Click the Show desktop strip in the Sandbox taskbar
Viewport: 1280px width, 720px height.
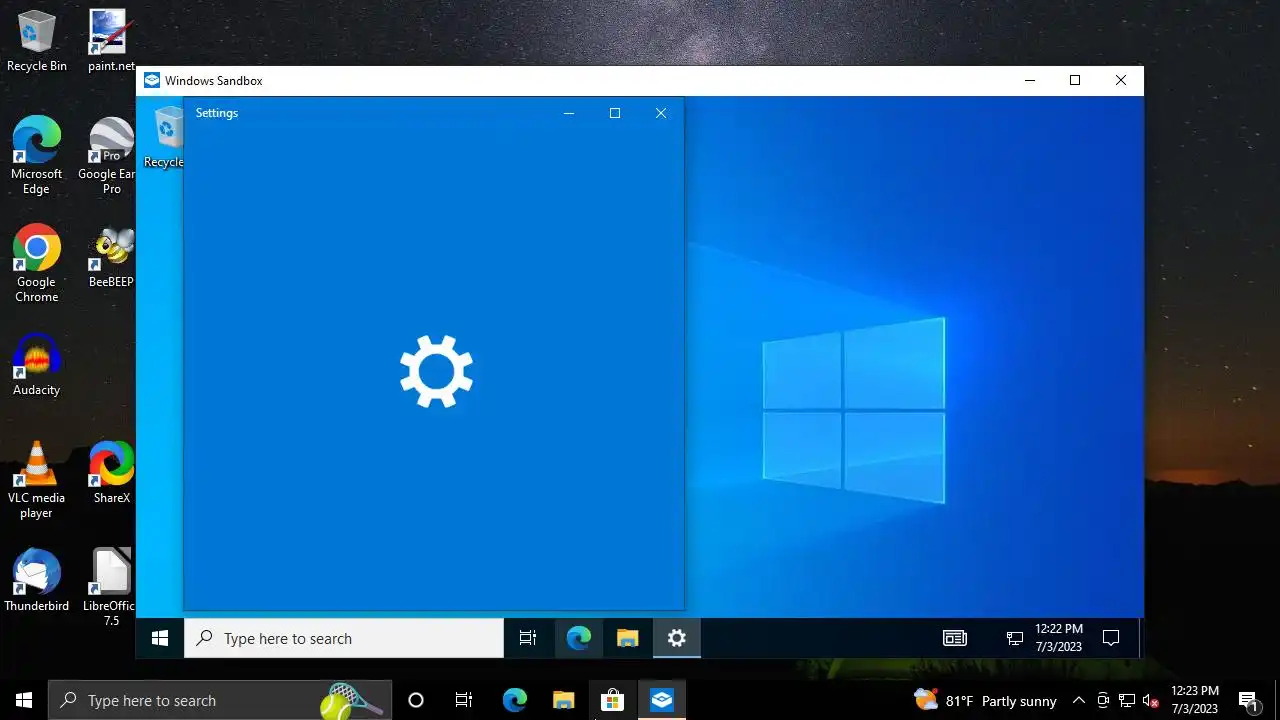coord(1140,638)
